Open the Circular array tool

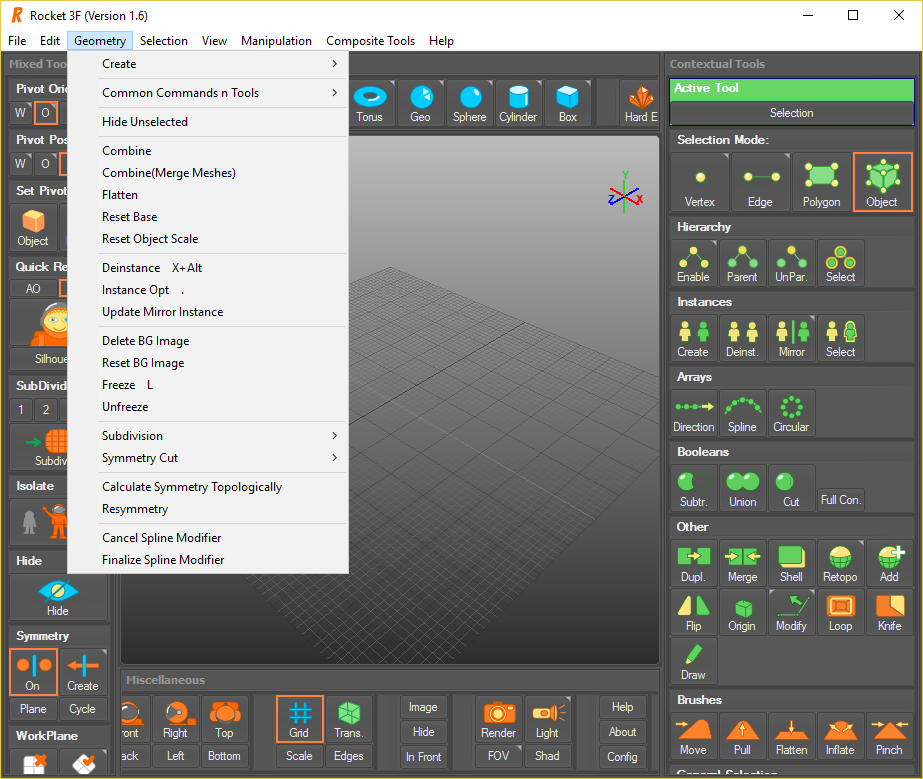pyautogui.click(x=791, y=413)
